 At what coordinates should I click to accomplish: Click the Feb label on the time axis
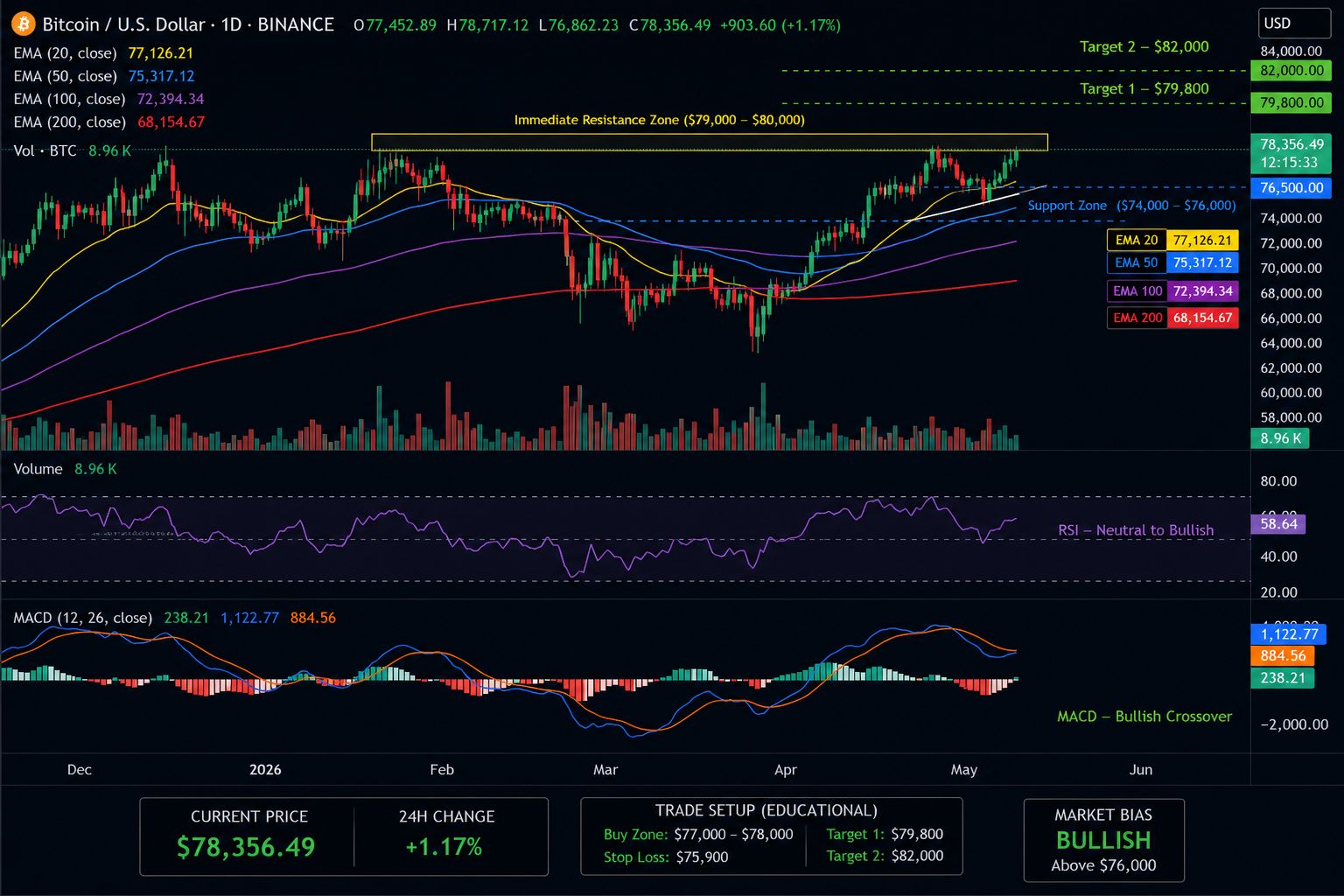pos(442,770)
